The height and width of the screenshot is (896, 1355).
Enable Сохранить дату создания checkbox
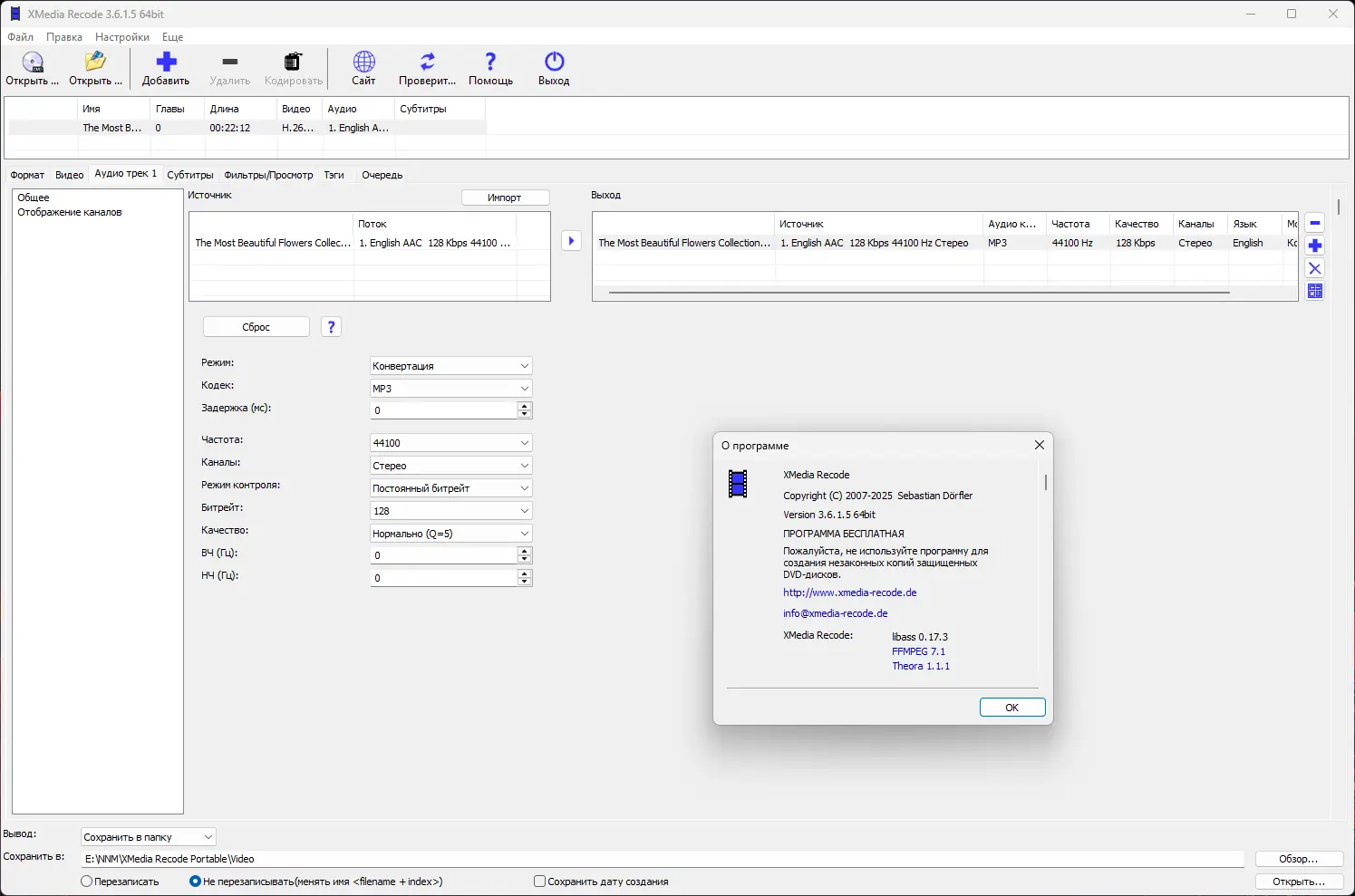tap(540, 882)
